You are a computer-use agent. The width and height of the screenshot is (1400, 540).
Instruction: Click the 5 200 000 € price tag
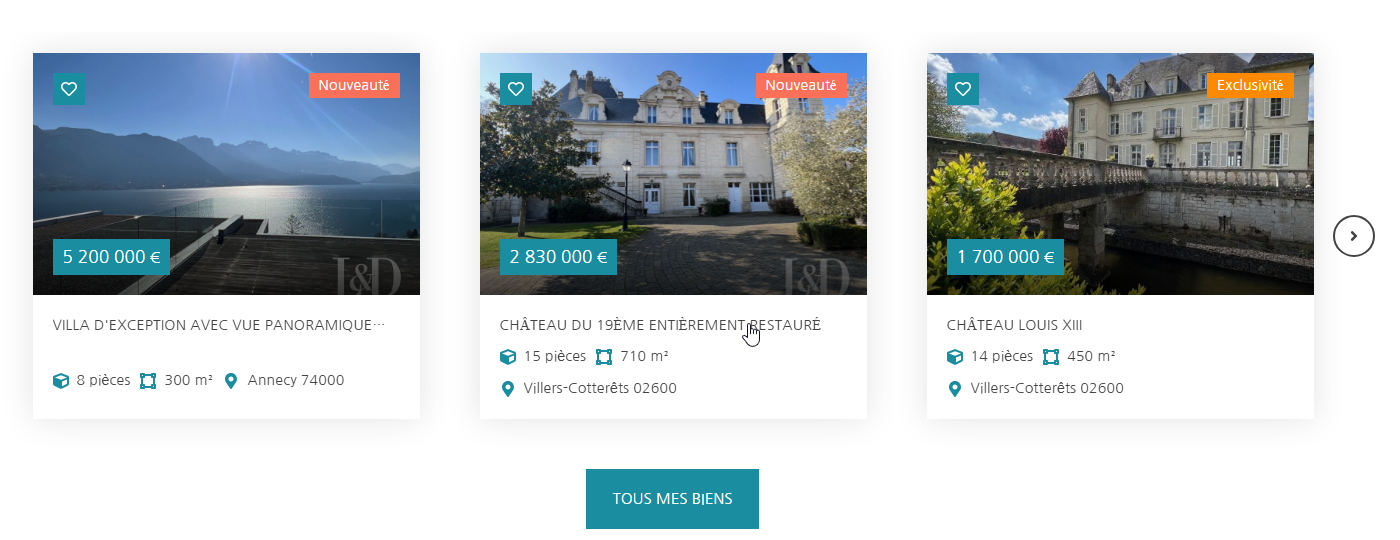pyautogui.click(x=111, y=257)
